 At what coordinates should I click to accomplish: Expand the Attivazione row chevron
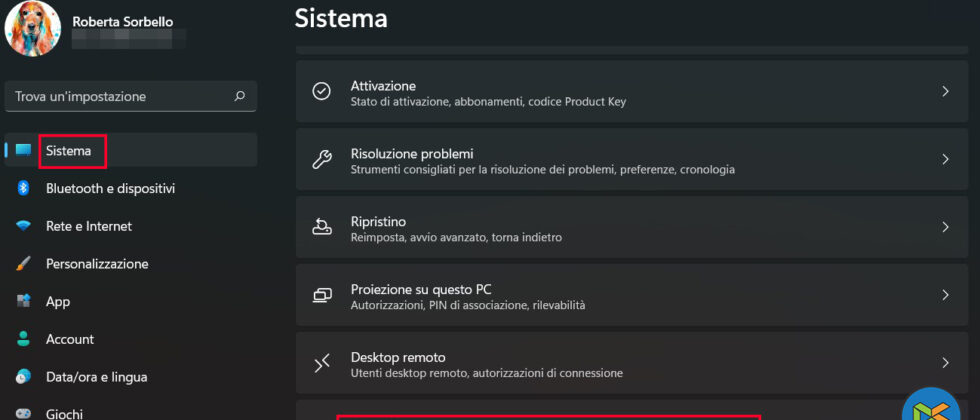(x=945, y=91)
